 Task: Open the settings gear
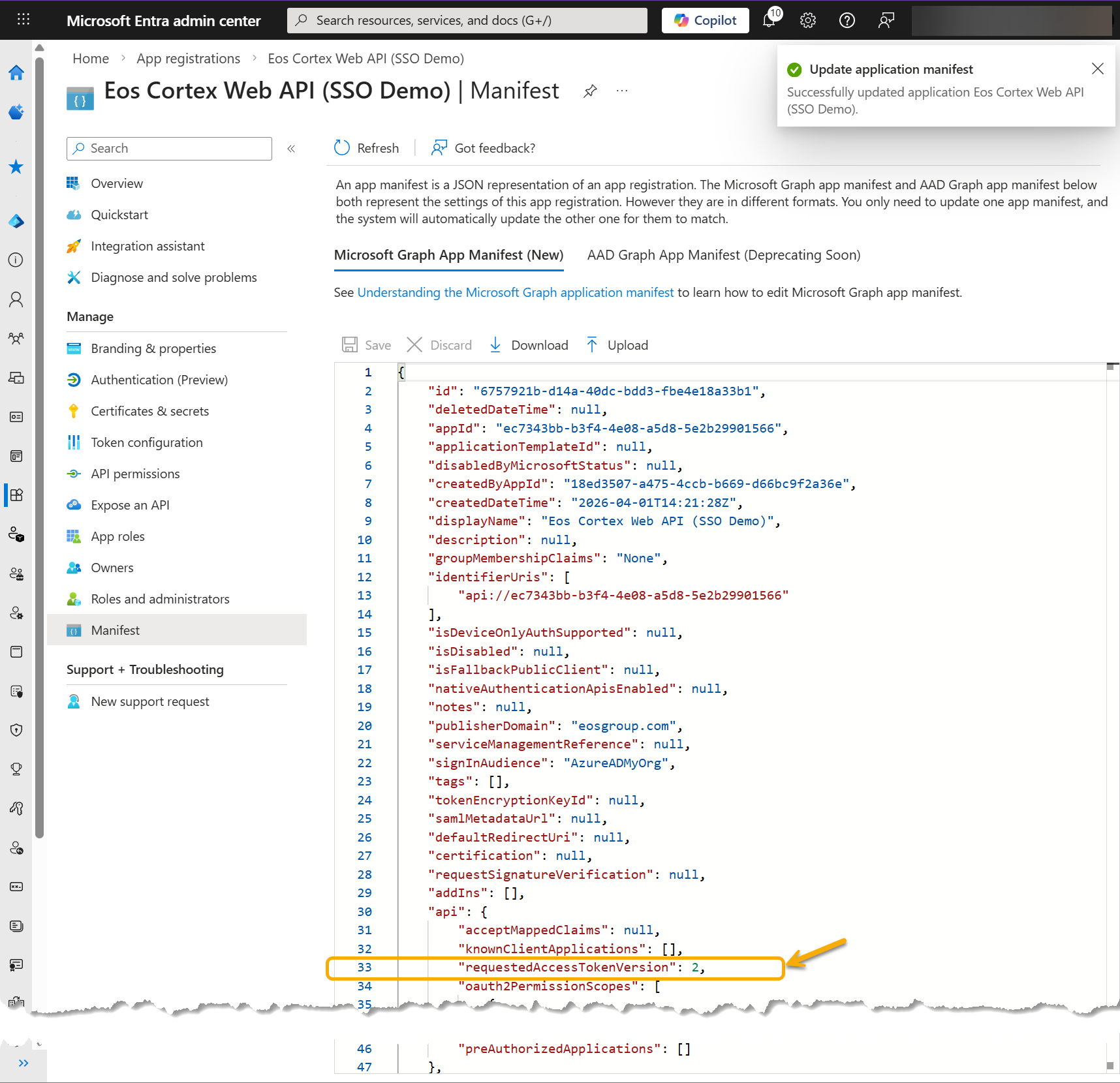[808, 20]
